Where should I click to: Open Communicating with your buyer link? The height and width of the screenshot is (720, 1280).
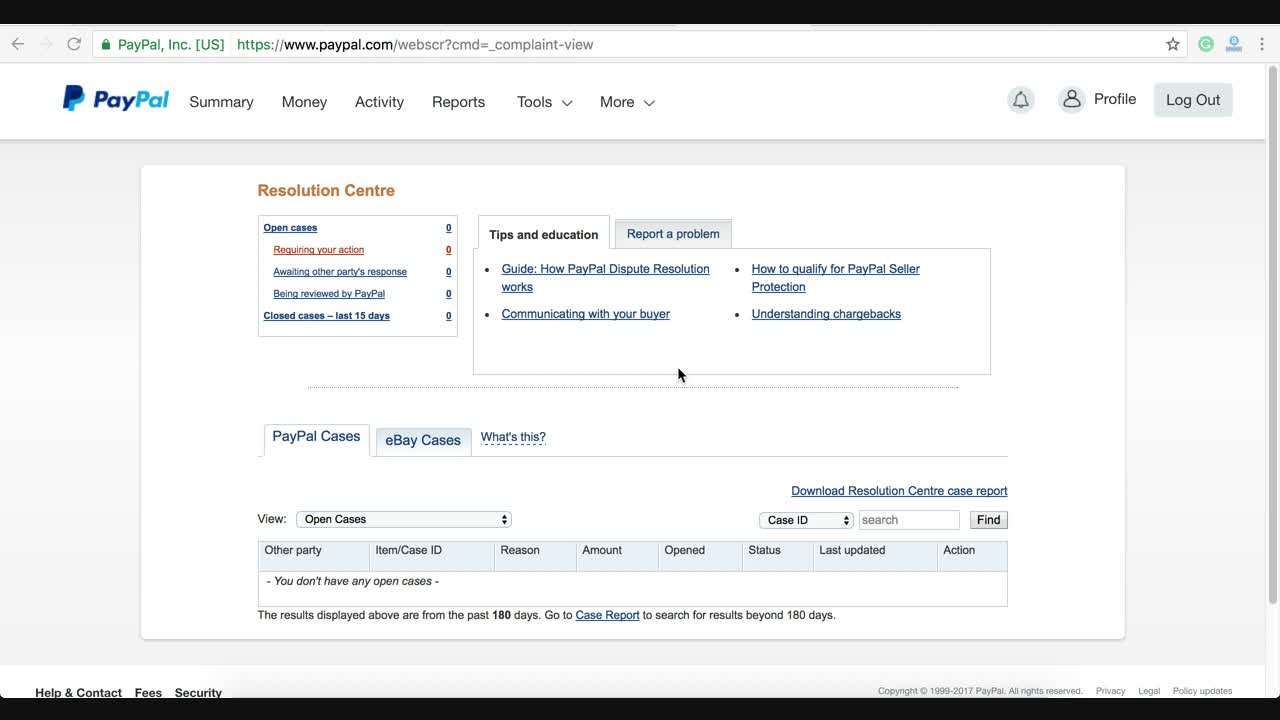(x=586, y=314)
